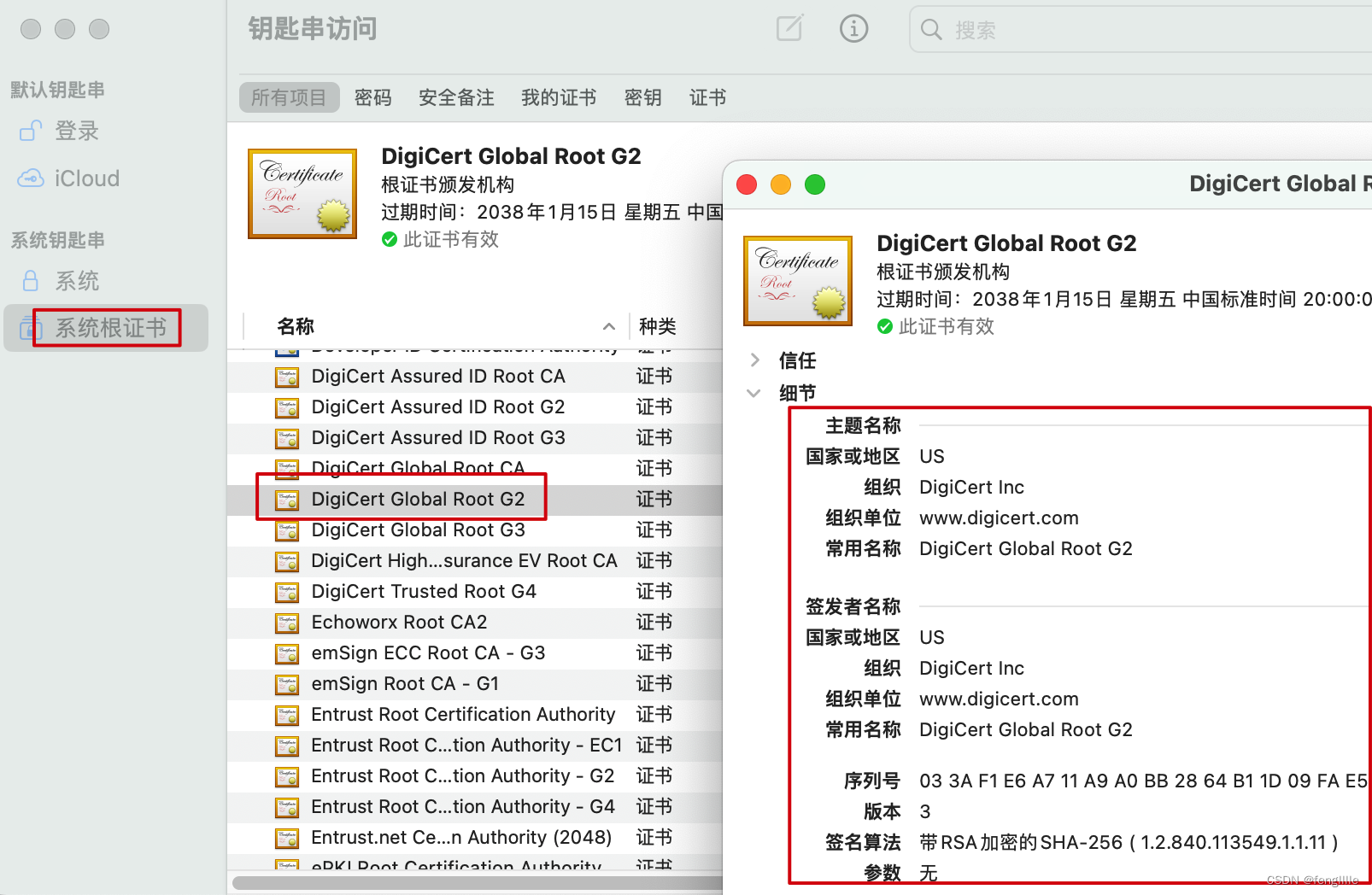Expand the 信任 section in certificate window
1372x895 pixels.
pos(755,360)
